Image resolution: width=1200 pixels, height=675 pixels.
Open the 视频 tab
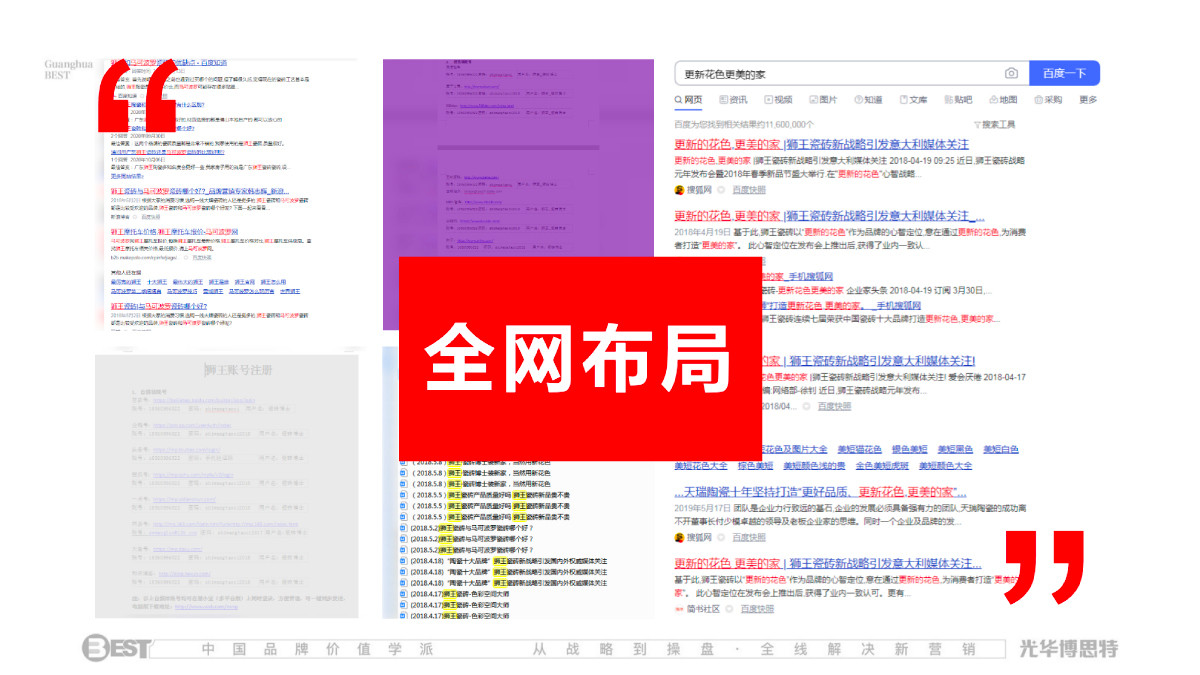coord(778,100)
